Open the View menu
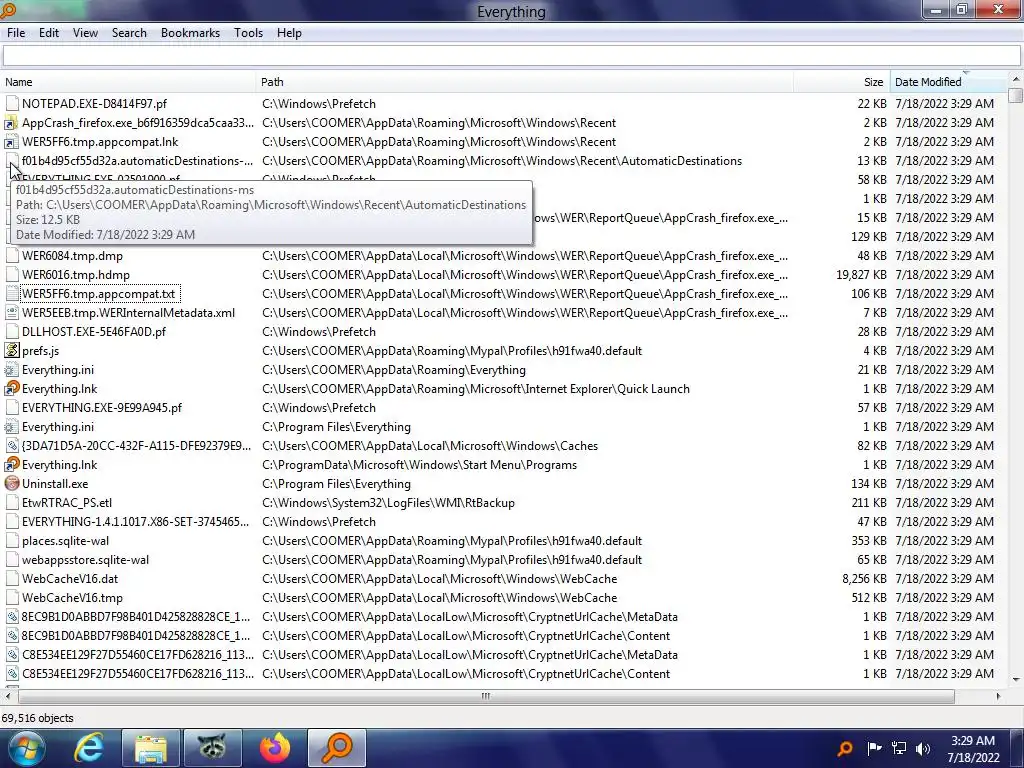The image size is (1024, 768). click(85, 33)
